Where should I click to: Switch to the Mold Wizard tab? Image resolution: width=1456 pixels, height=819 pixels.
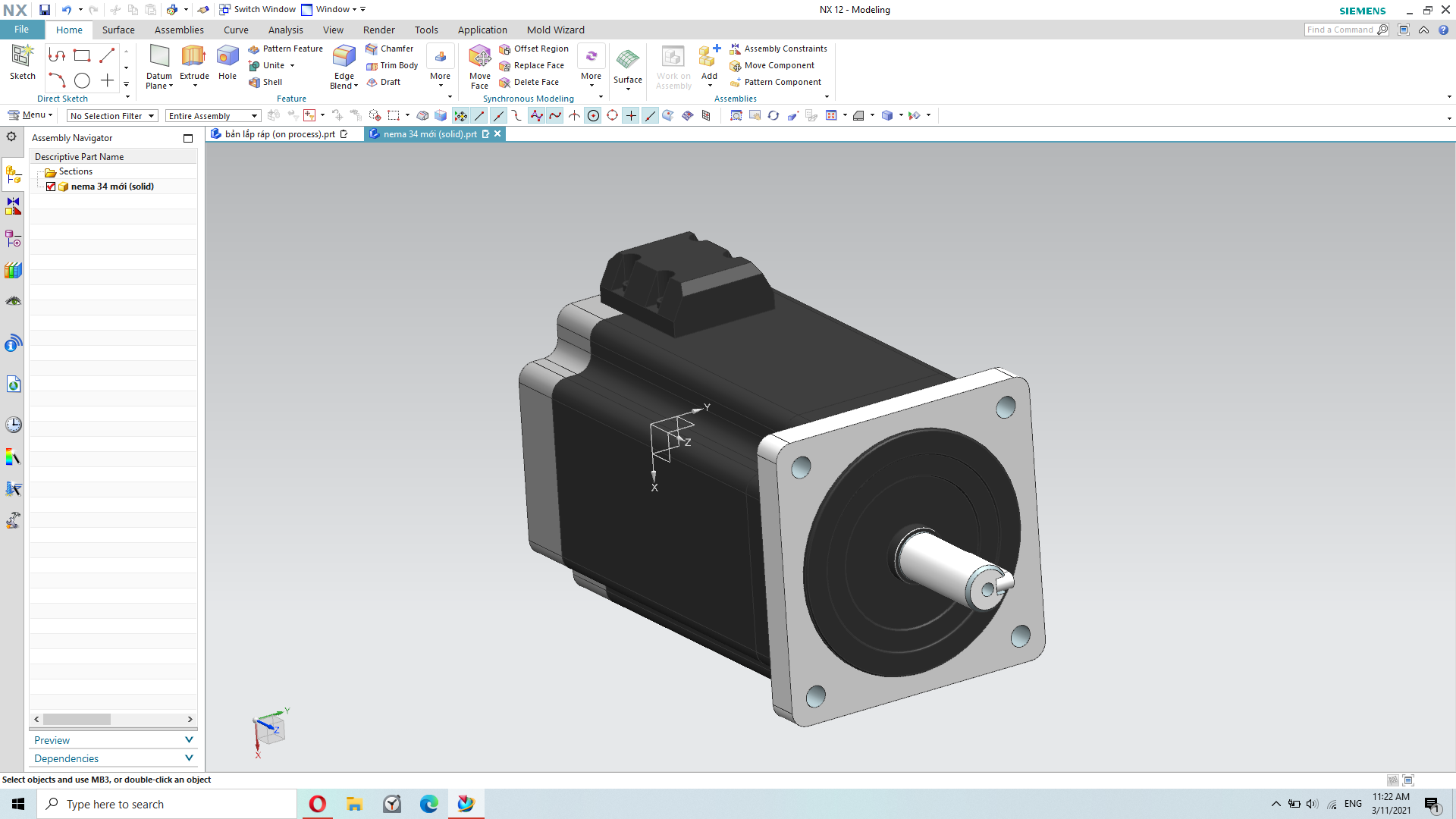555,30
